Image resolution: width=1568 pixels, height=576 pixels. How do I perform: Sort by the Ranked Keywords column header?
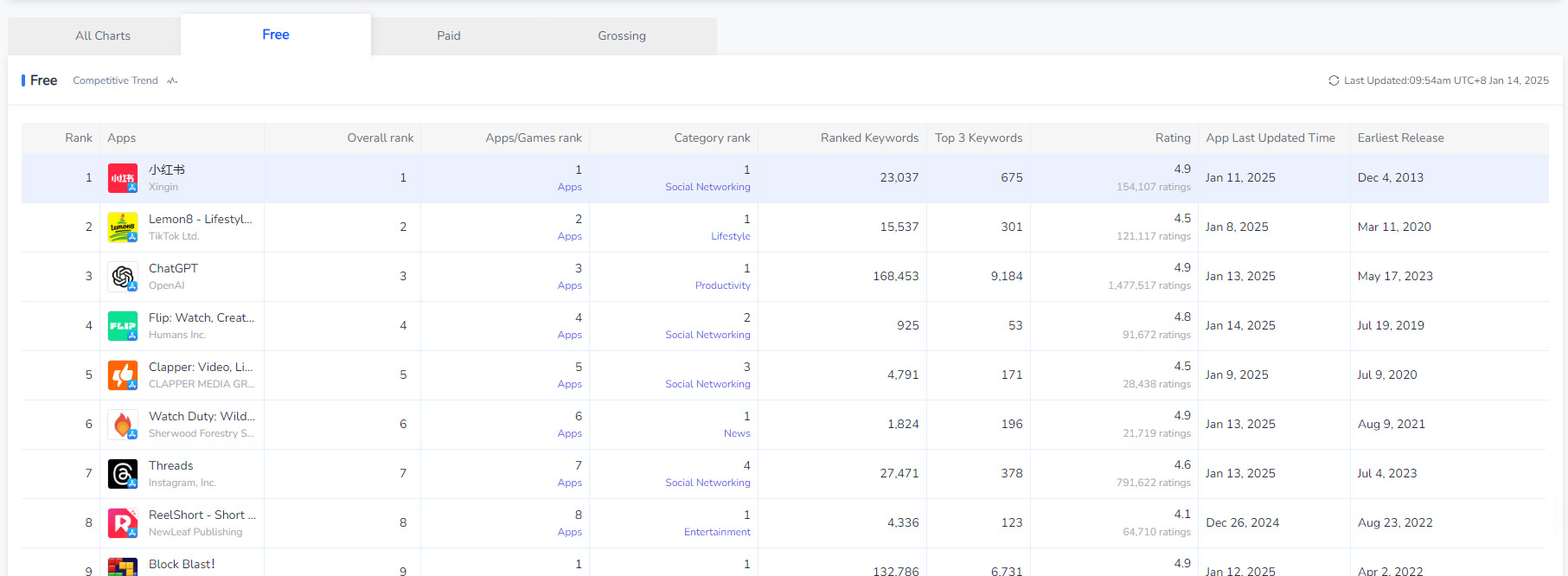click(x=869, y=138)
